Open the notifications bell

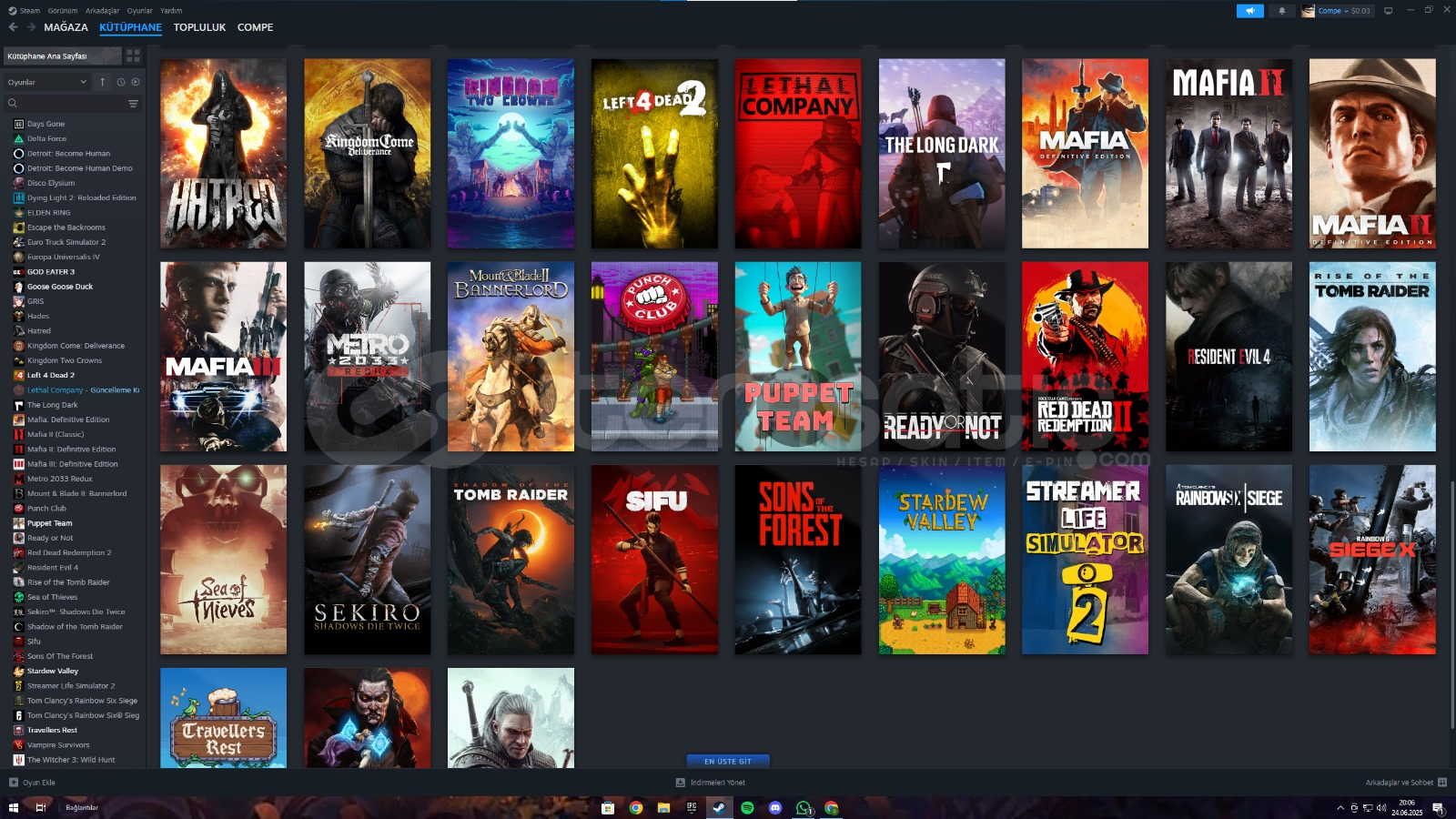(x=1281, y=11)
